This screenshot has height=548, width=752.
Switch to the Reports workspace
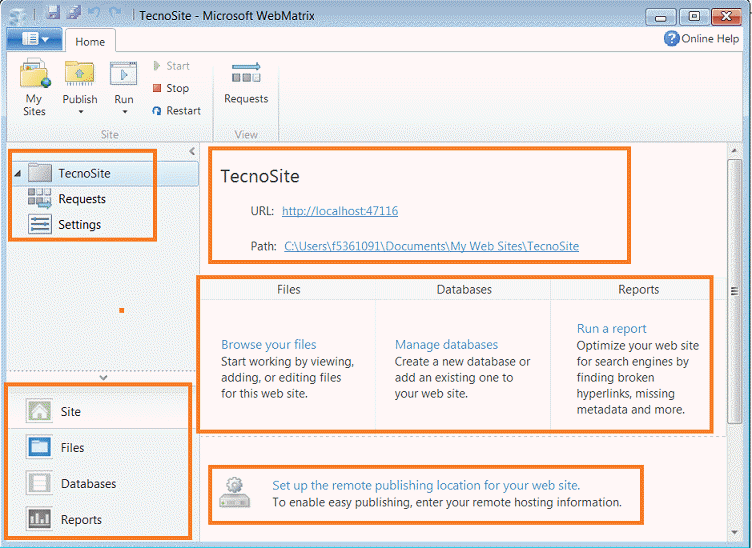point(98,519)
